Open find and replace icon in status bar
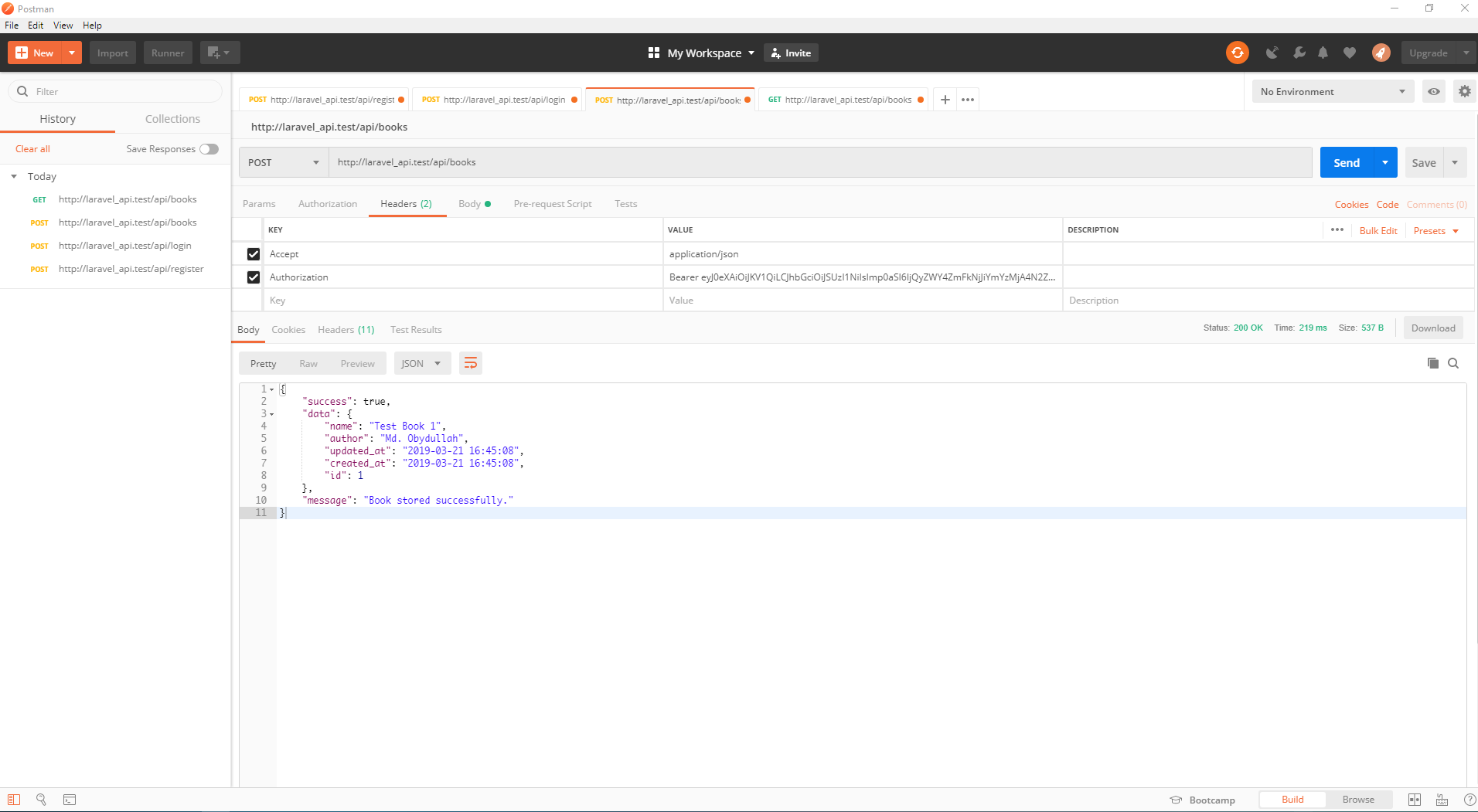 click(42, 800)
